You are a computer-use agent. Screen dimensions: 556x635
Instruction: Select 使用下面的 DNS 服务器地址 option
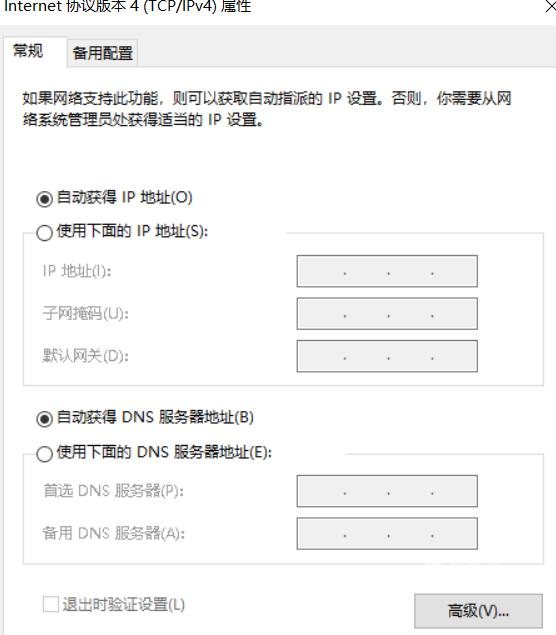44,454
